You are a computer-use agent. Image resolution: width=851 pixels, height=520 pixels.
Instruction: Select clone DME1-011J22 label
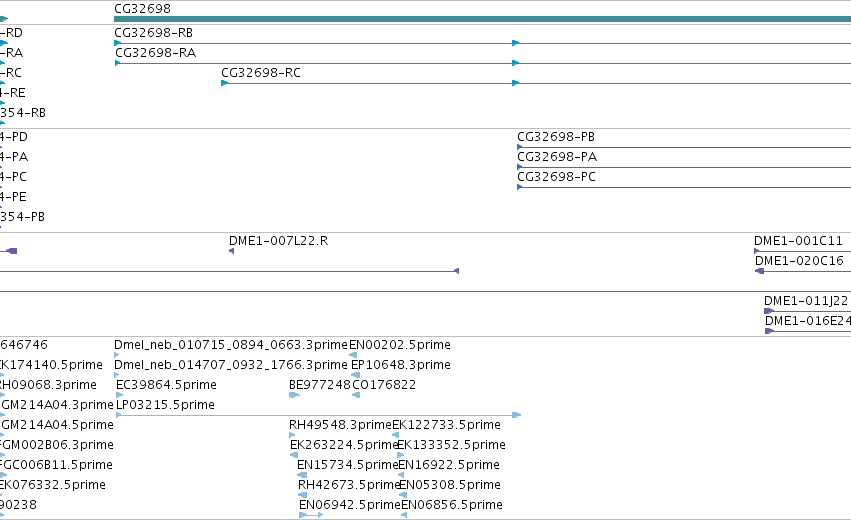pos(805,301)
